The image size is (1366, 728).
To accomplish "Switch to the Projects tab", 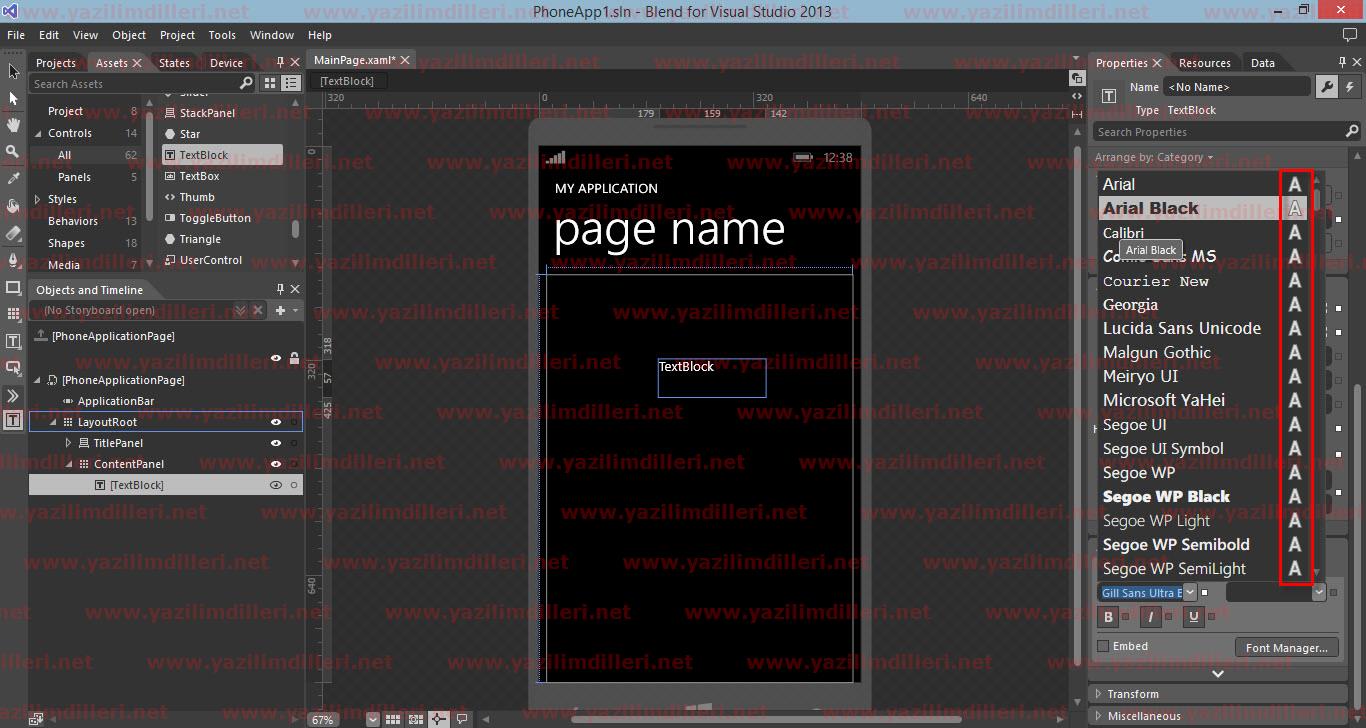I will point(56,63).
